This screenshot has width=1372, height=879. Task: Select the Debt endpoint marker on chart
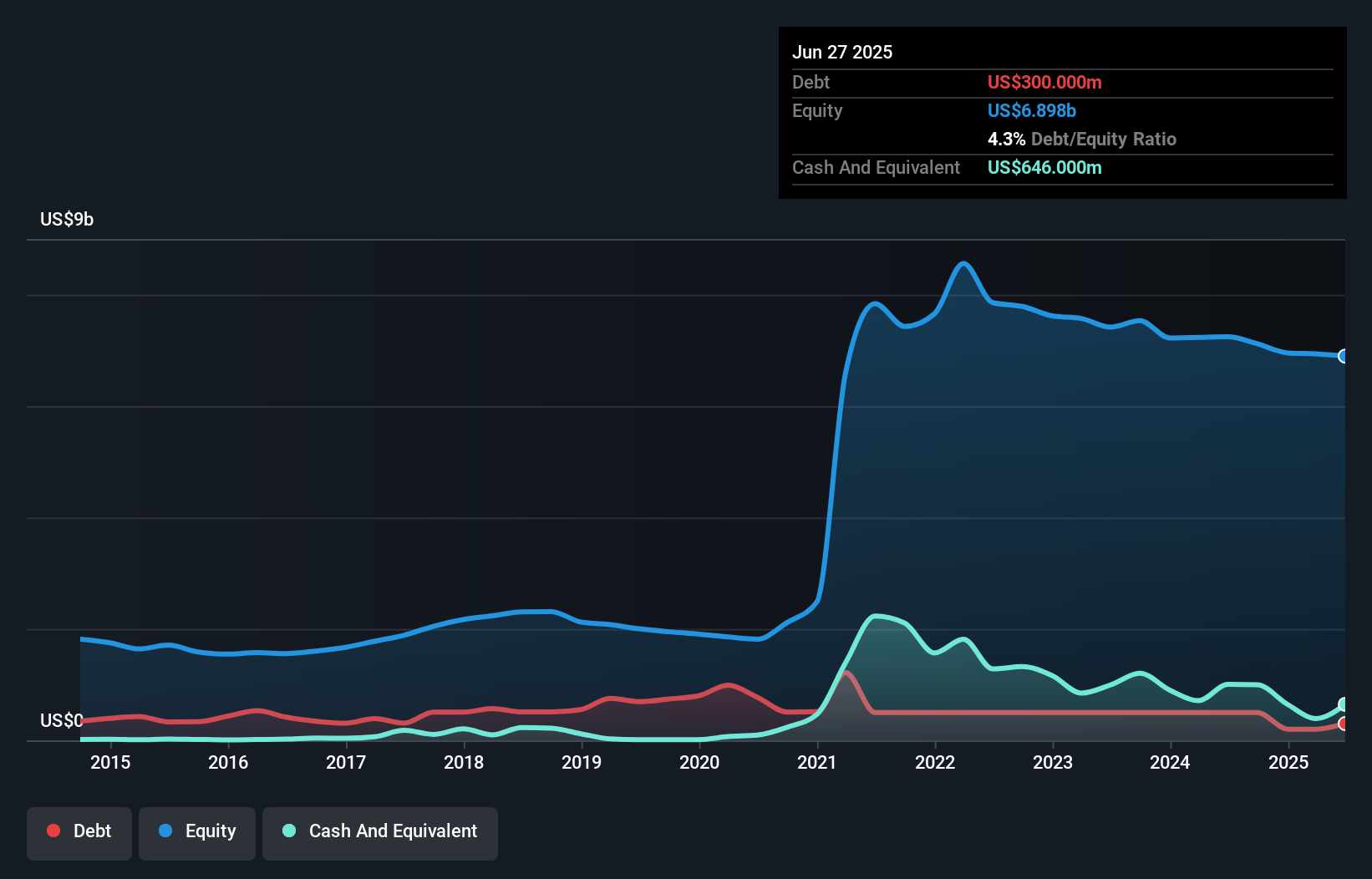click(x=1344, y=724)
